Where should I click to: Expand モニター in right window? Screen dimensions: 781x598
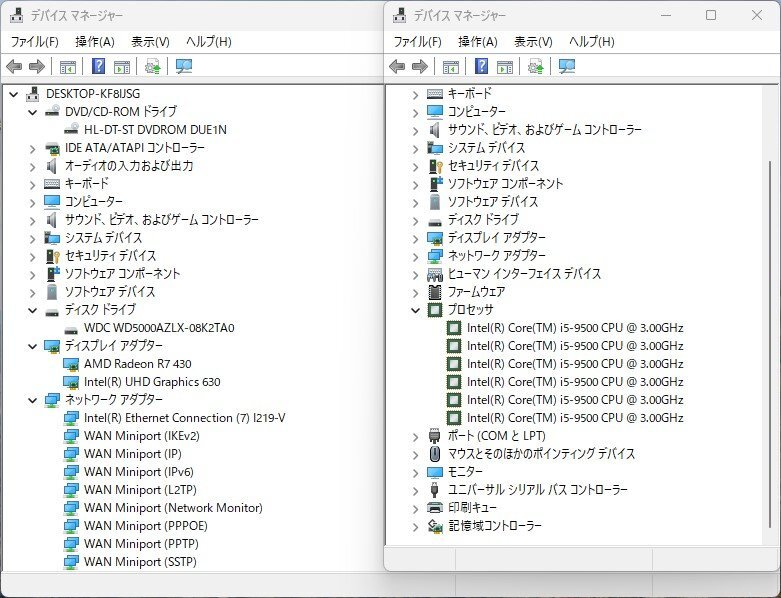415,472
